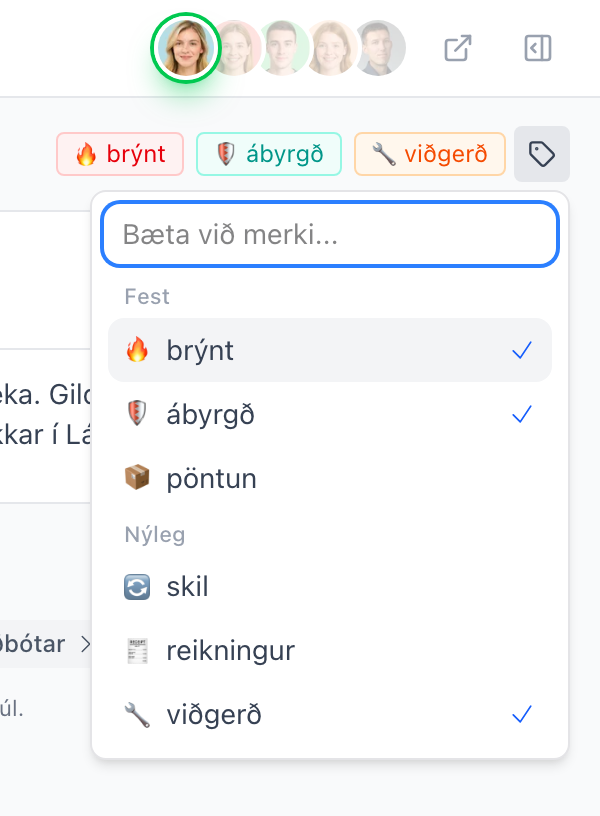
Task: Click the shield icon on ábyrgð chip
Action: click(x=225, y=154)
